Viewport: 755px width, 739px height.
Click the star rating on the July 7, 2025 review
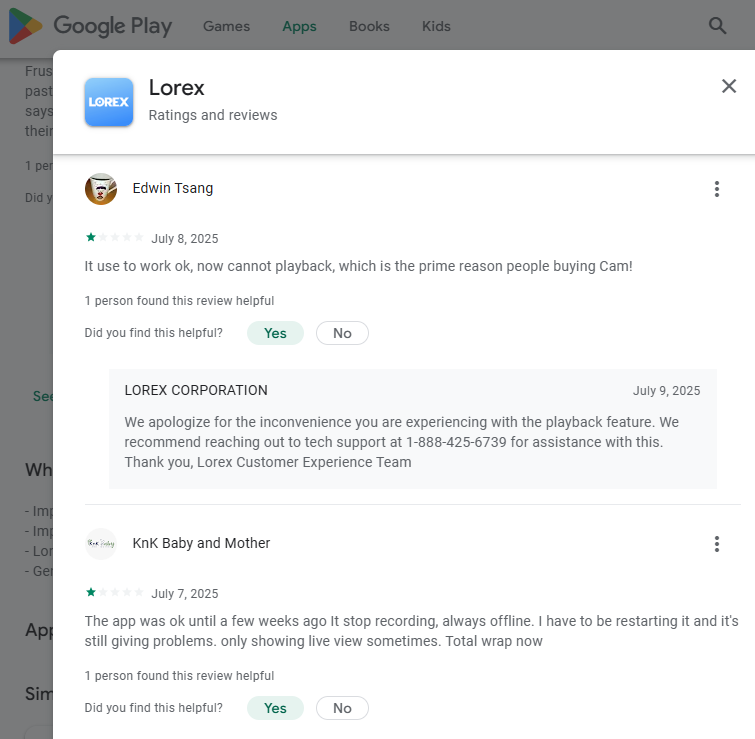pos(114,592)
